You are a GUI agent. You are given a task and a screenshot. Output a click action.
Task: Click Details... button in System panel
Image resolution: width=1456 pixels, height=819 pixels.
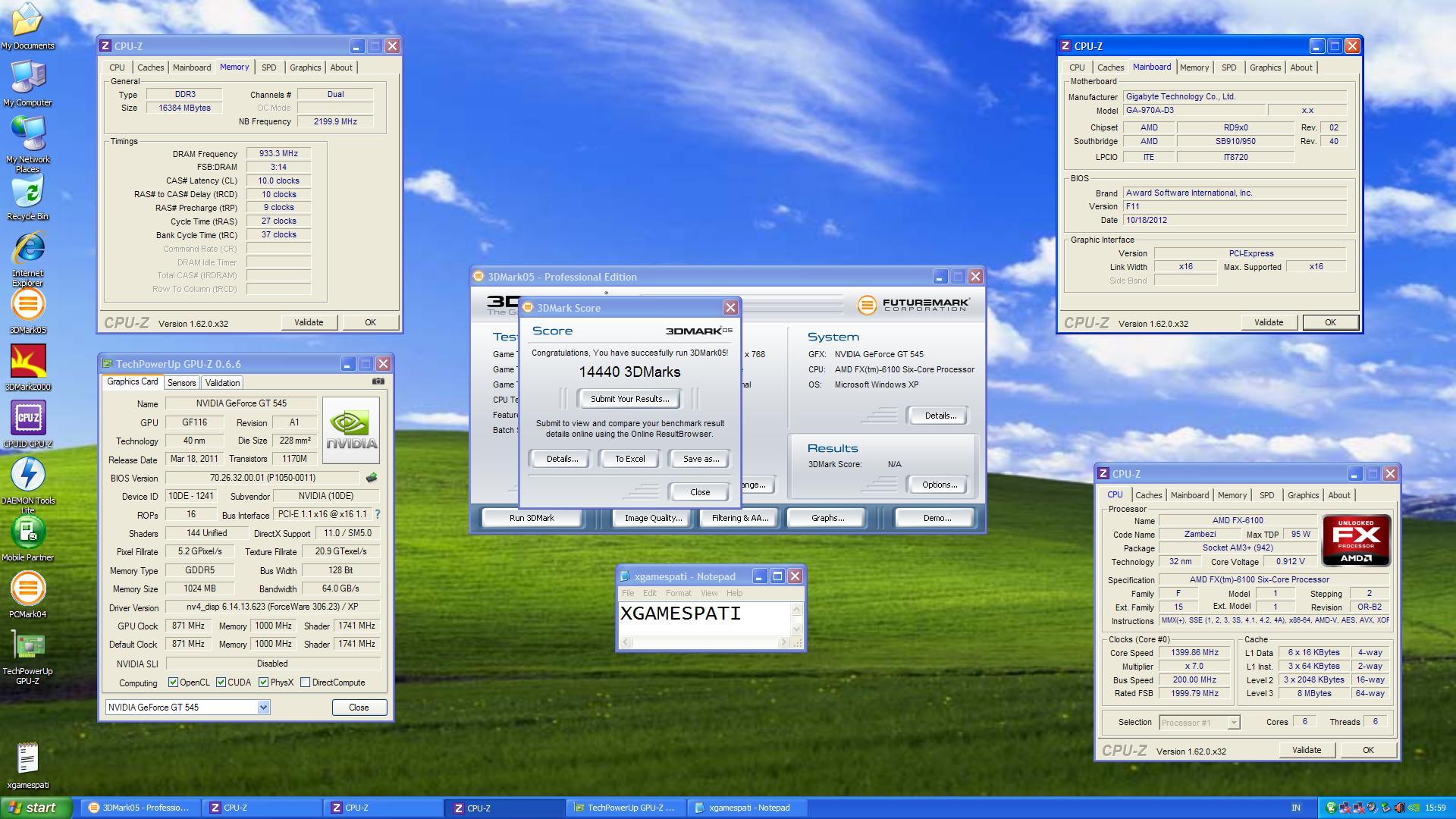click(x=940, y=416)
